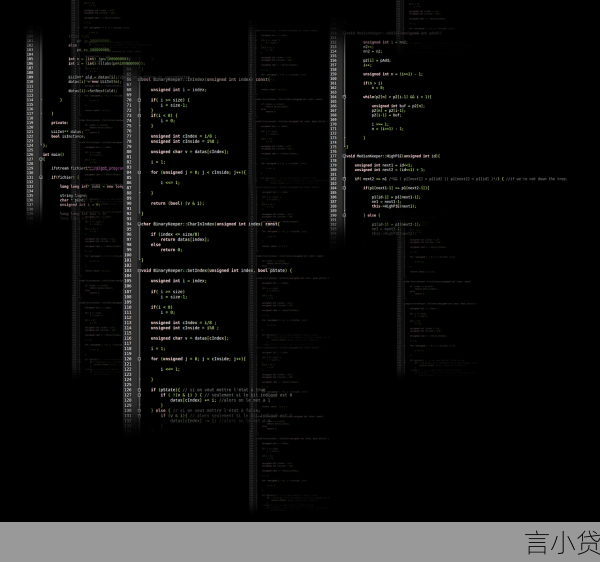The width and height of the screenshot is (600, 562).
Task: Click the 'string ligne;' line
Action: tap(73, 195)
